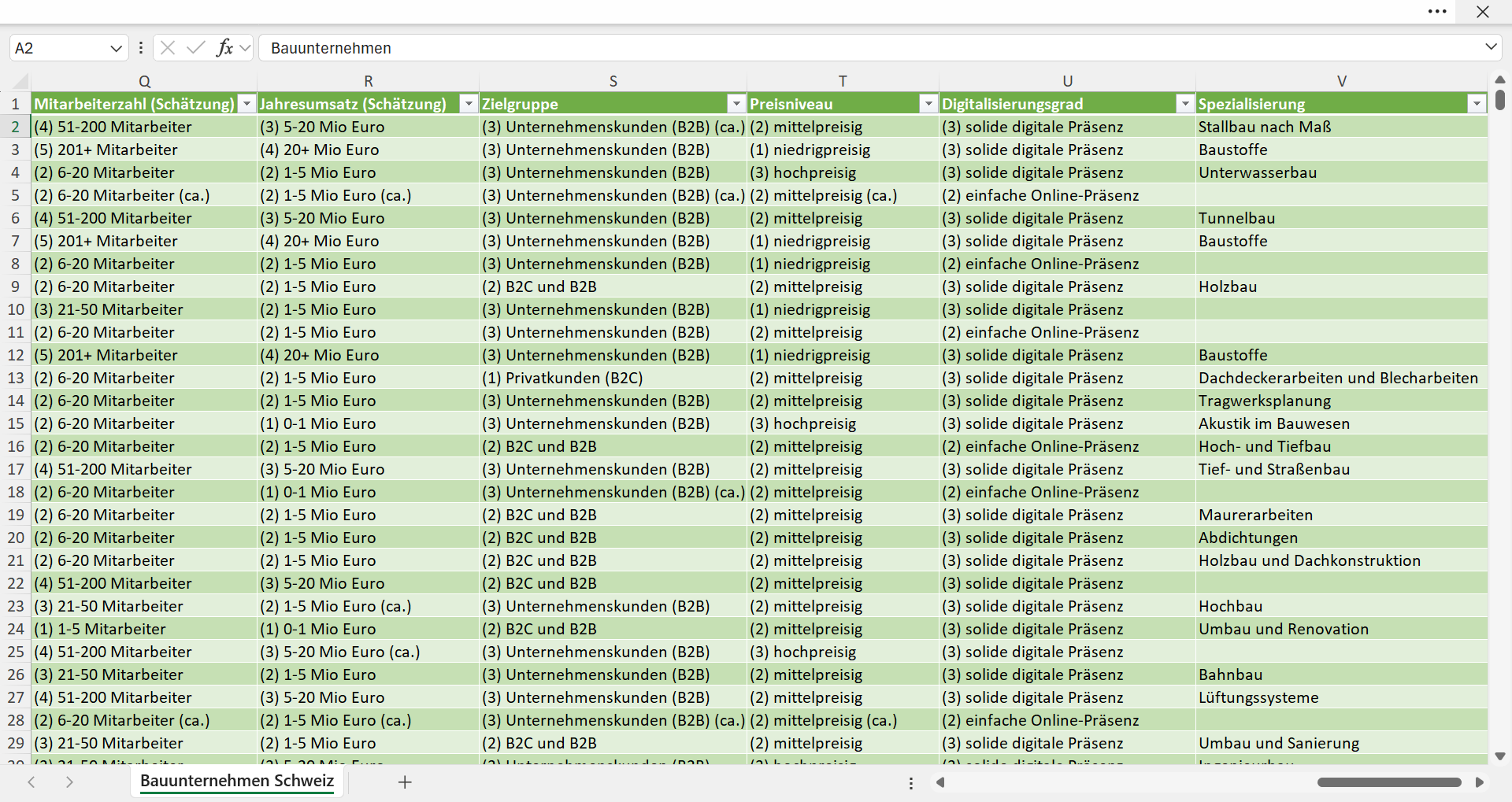This screenshot has height=802, width=1512.
Task: Expand the formula bar chevron
Action: 1491,47
